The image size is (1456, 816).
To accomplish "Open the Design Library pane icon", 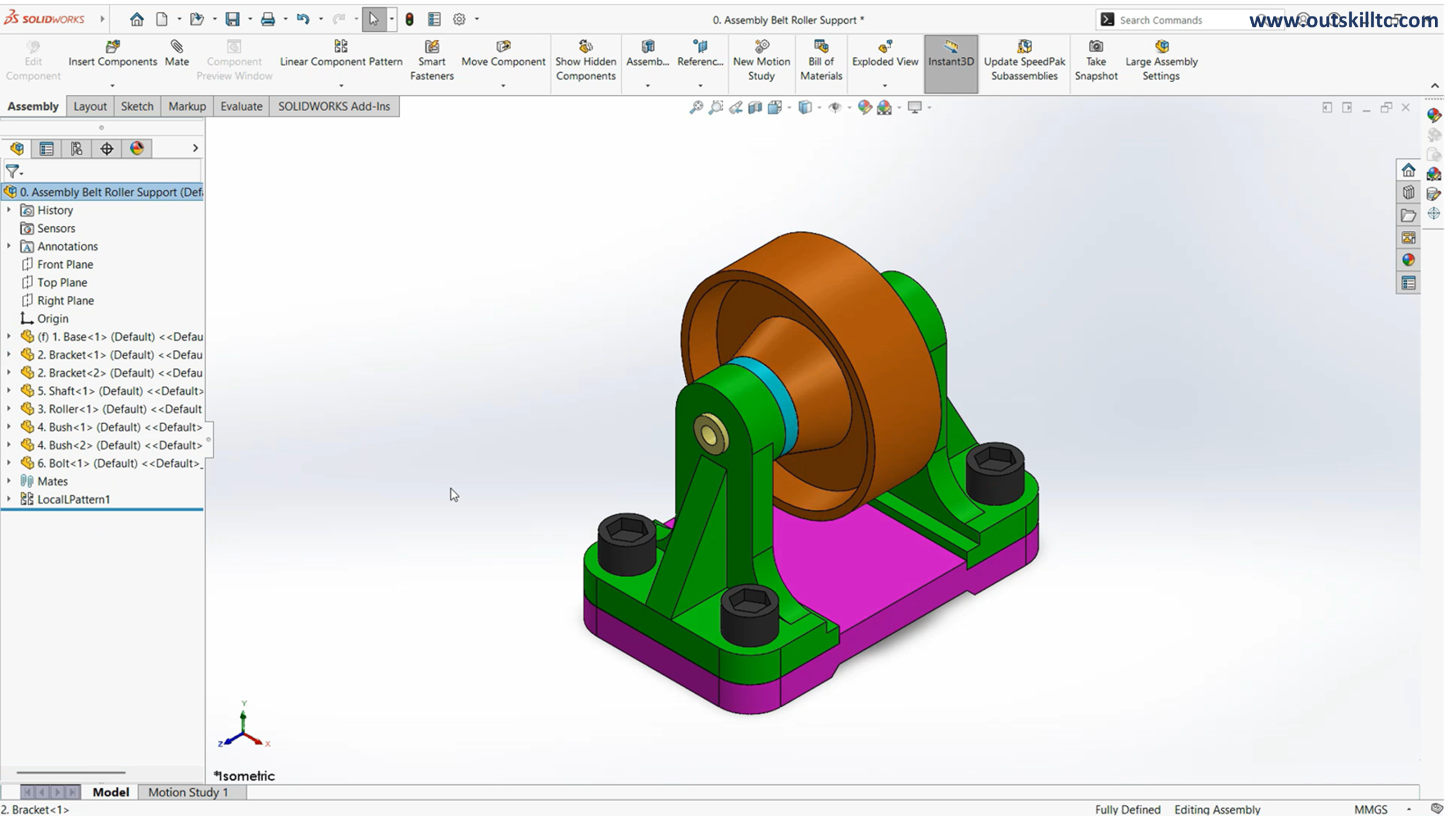I will [1408, 193].
